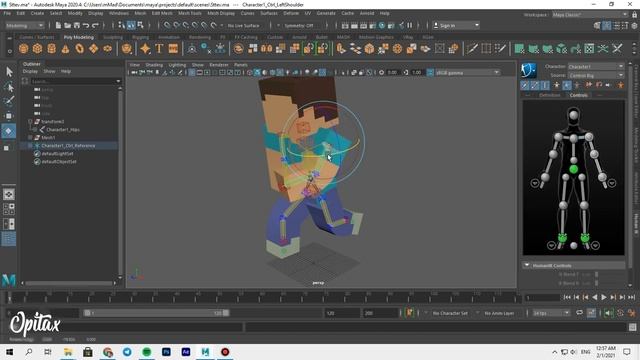Create a polygon cube from the shelf
This screenshot has width=640, height=360.
coord(38,49)
